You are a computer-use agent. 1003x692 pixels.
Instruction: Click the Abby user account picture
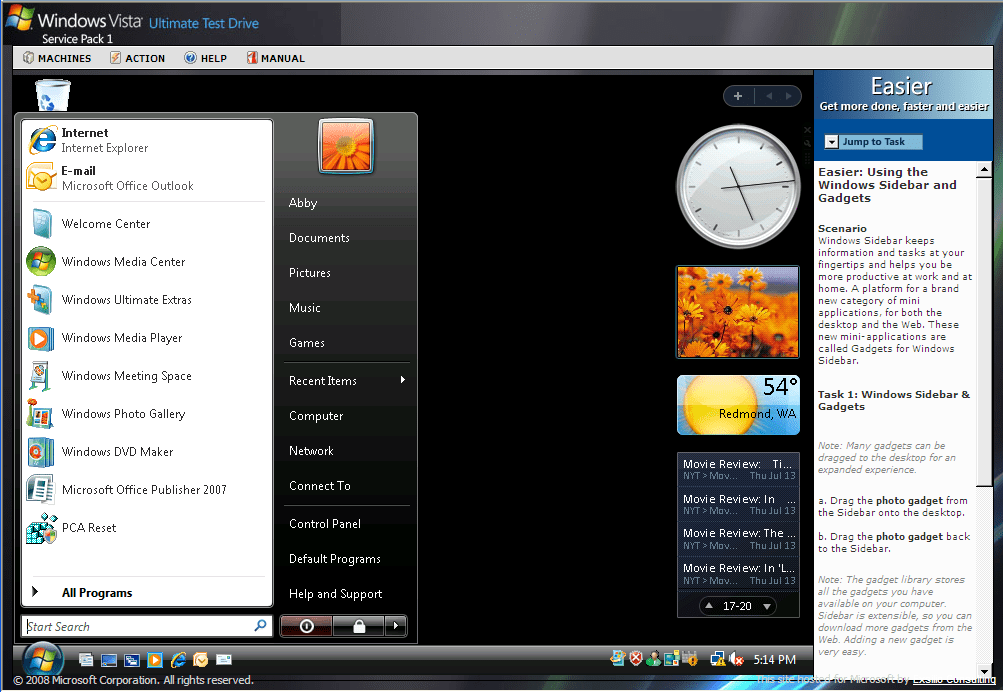(x=346, y=146)
